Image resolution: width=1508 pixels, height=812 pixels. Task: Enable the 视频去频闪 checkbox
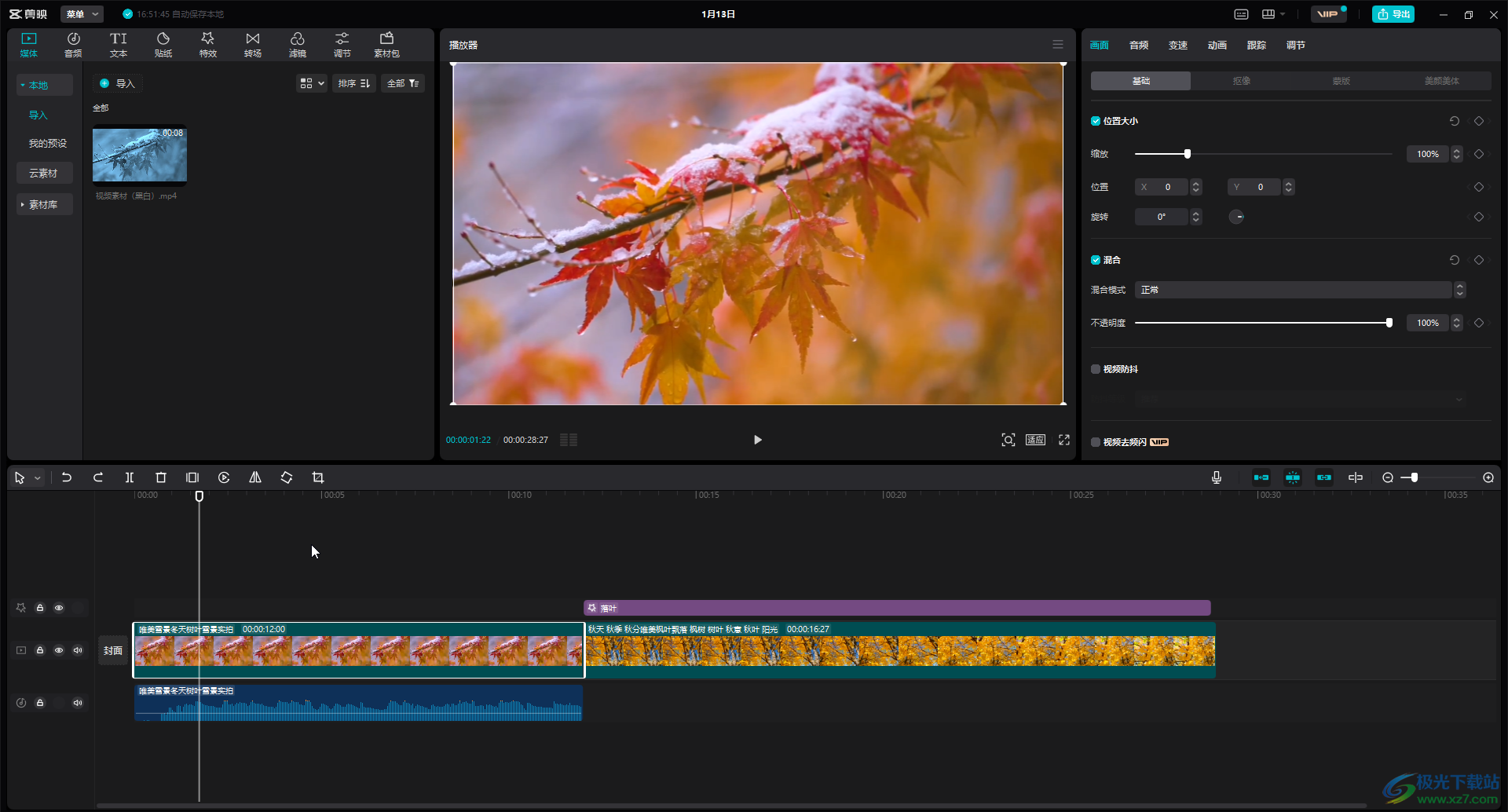click(1096, 442)
